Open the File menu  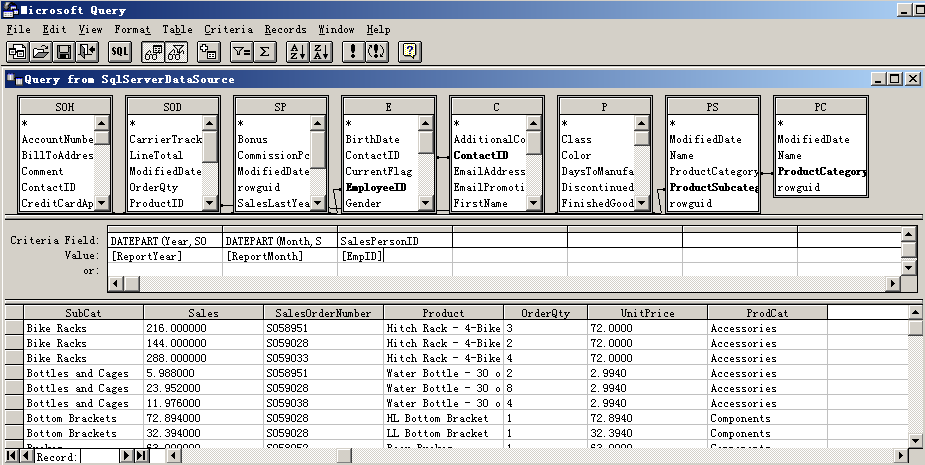[x=18, y=29]
